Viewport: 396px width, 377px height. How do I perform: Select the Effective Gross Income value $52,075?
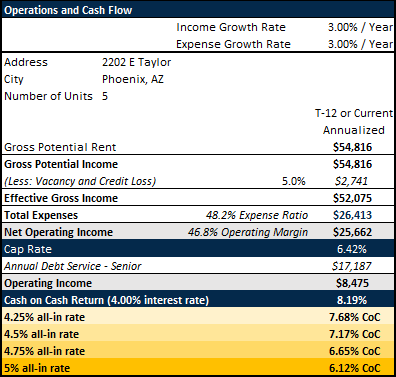point(352,198)
